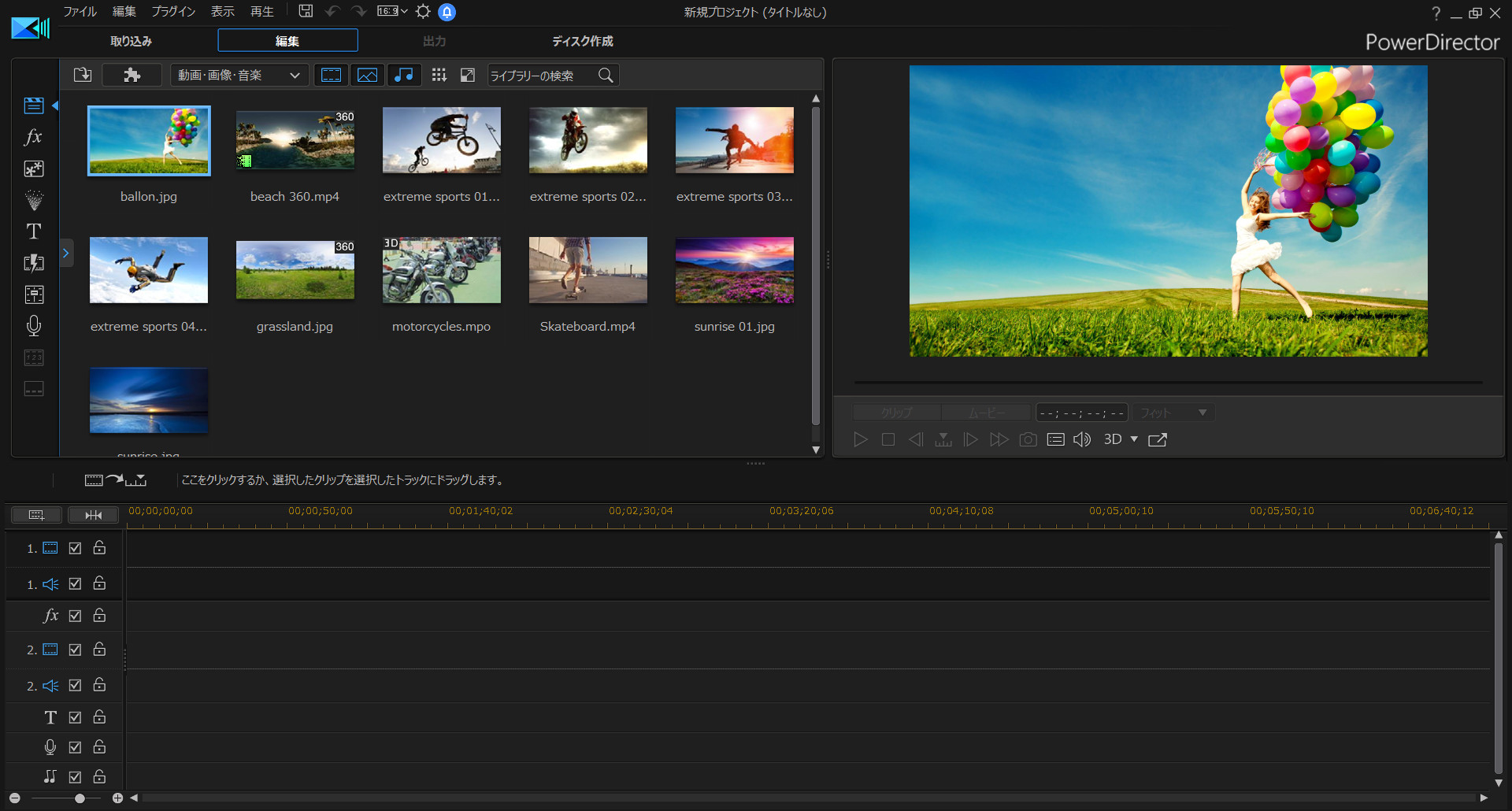Switch to the 編集 module tab

287,41
